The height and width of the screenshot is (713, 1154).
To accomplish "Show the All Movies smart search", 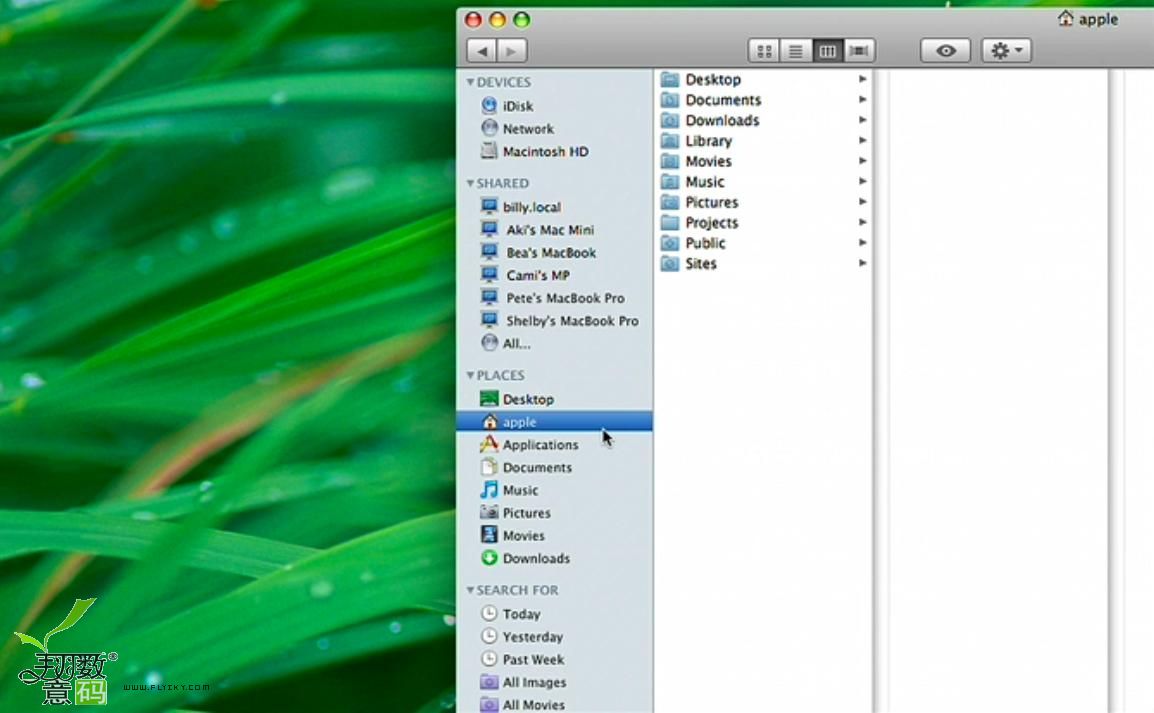I will (x=554, y=704).
